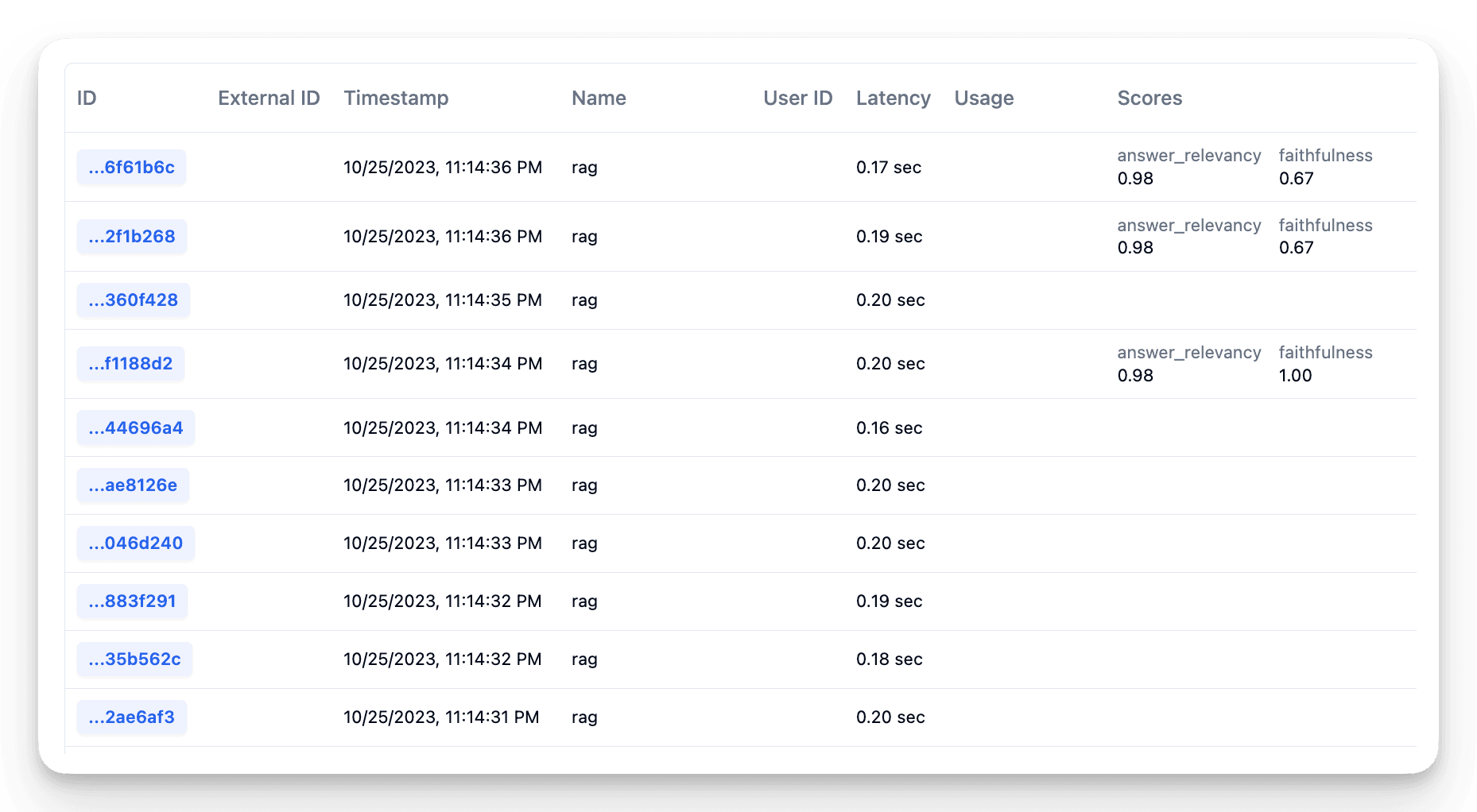Open trace ...35b562c
Image resolution: width=1477 pixels, height=812 pixels.
click(134, 659)
